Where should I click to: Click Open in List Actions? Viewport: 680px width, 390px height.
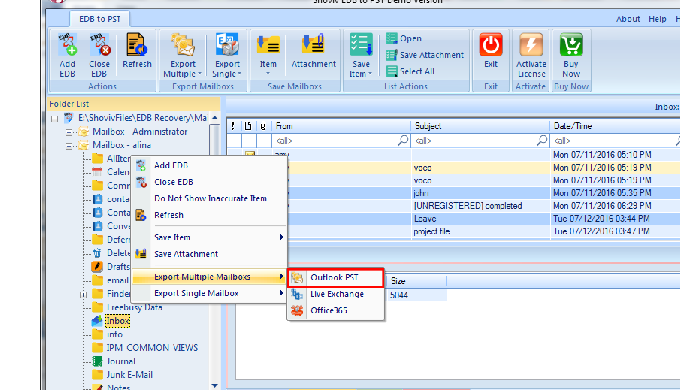[x=404, y=38]
